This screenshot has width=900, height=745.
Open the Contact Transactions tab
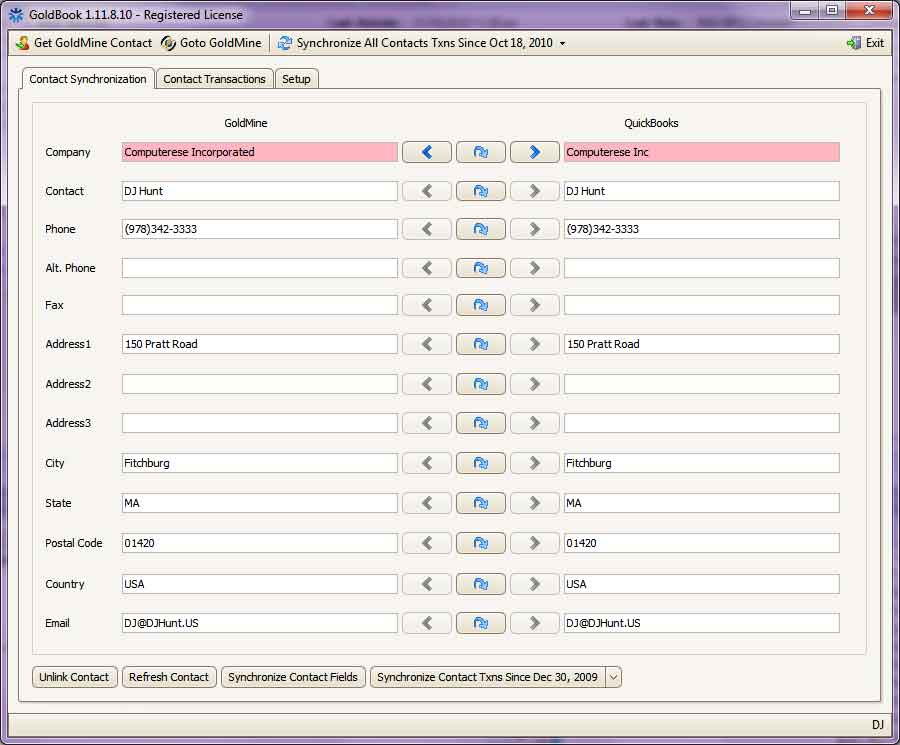214,79
